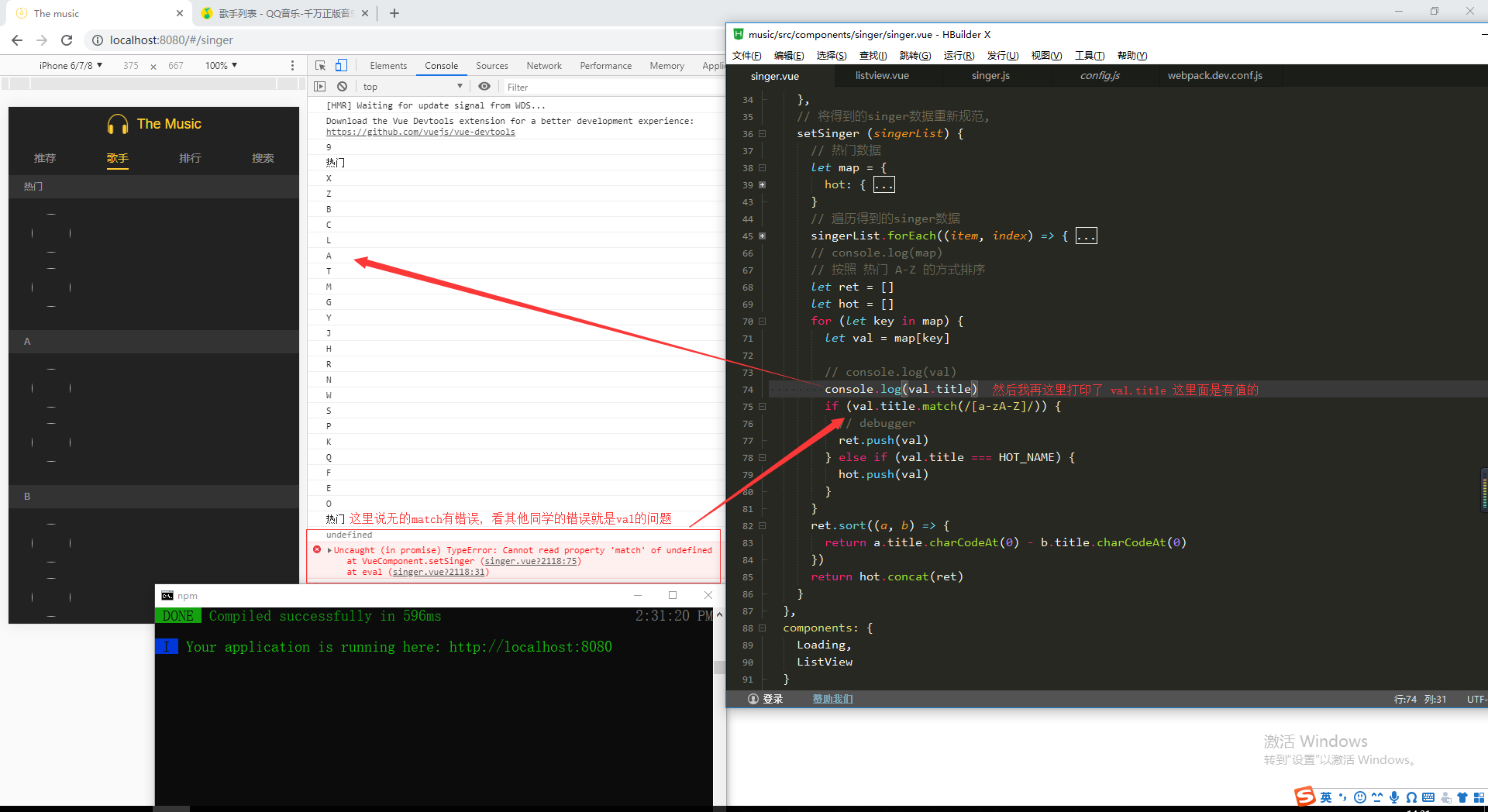Screen dimensions: 1488x812
Task: Collapse the for loop fold at line 70
Action: (763, 322)
